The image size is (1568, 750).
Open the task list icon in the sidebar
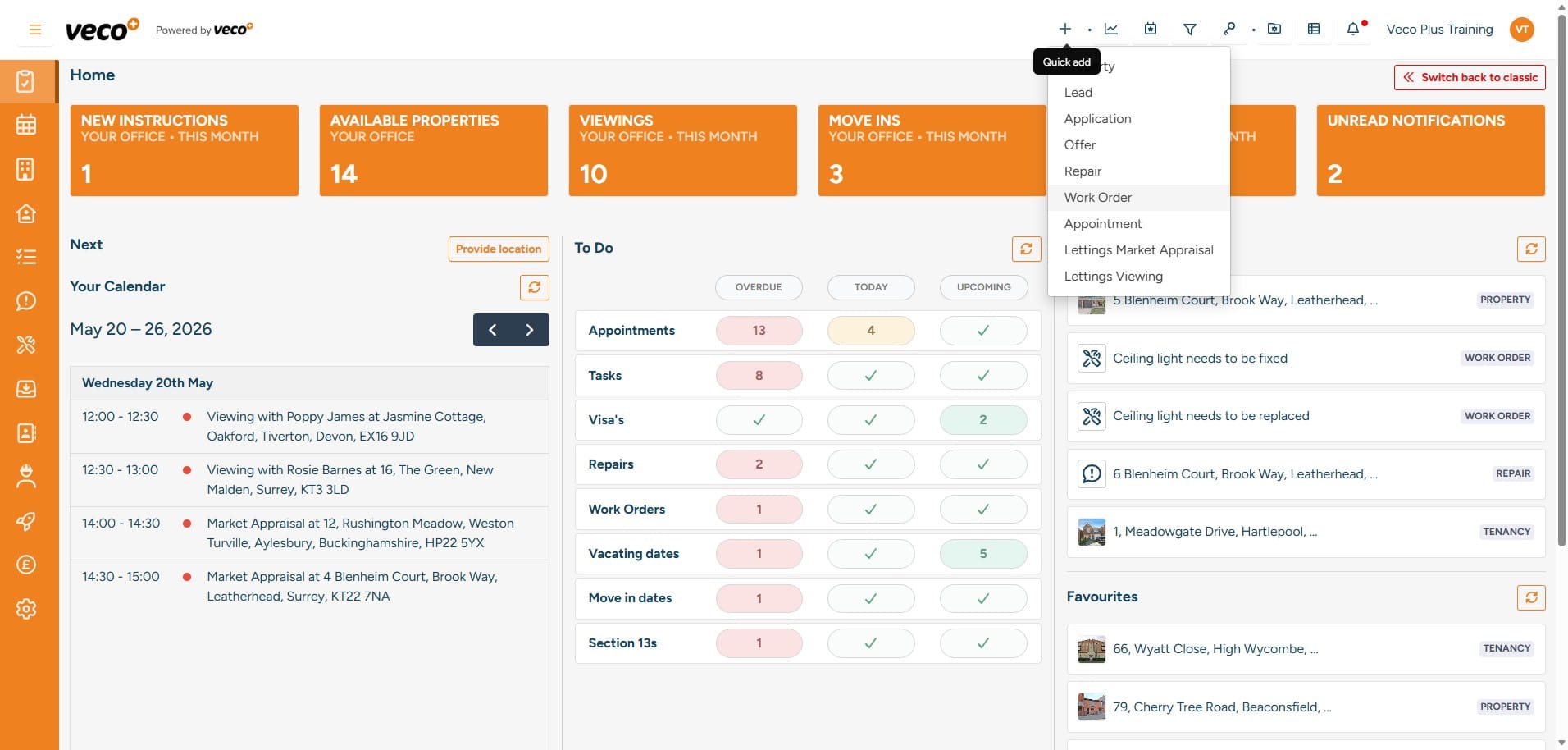26,257
